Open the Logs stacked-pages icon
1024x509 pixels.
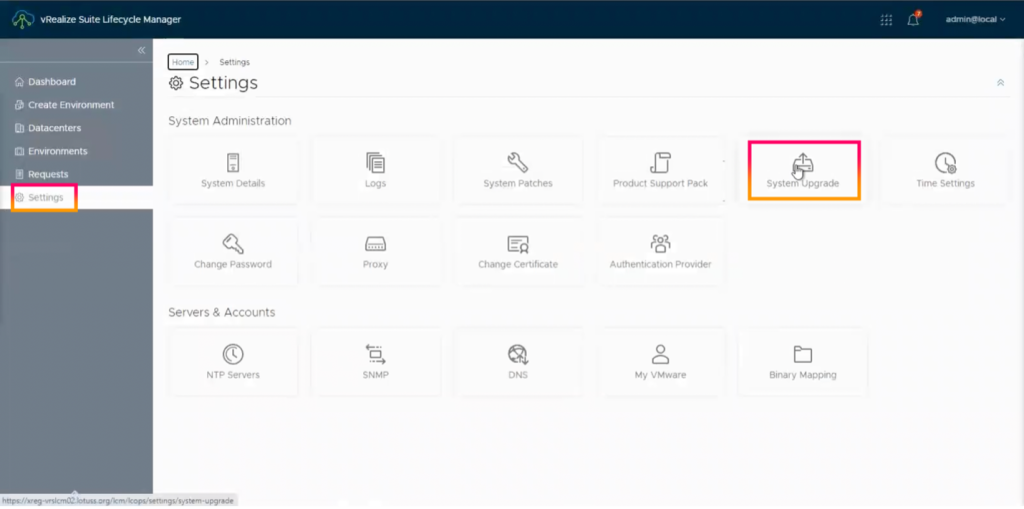pyautogui.click(x=376, y=163)
